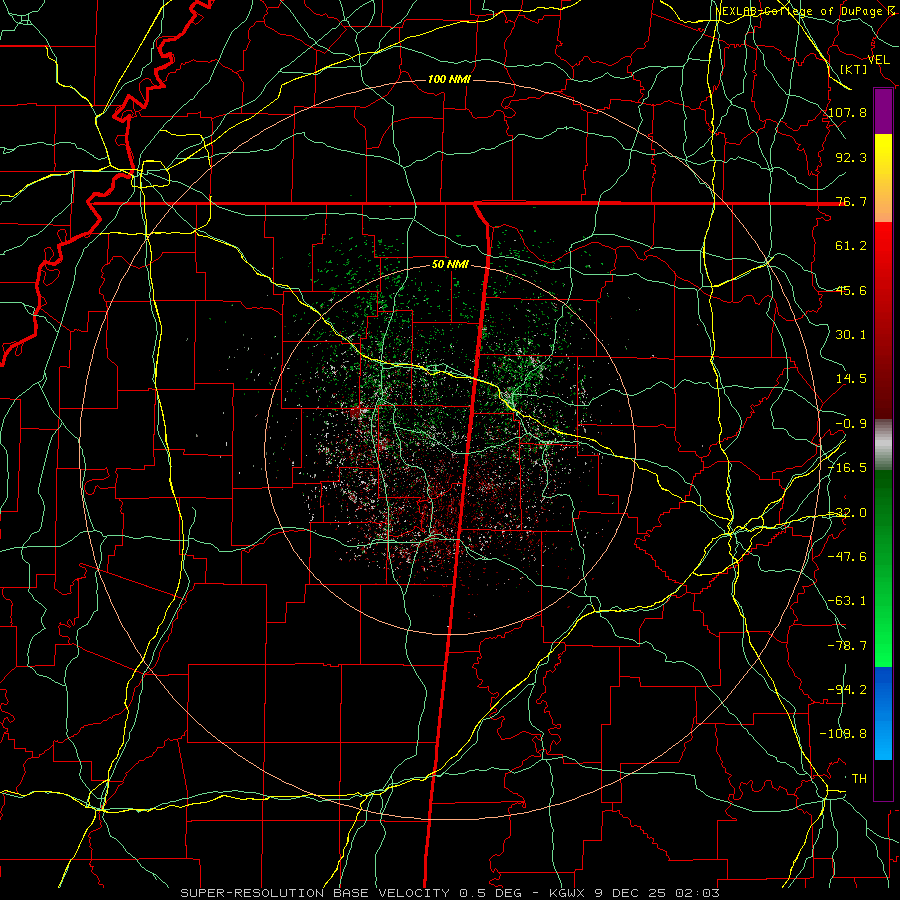900x900 pixels.
Task: Click the 92.3 scale value
Action: (851, 157)
